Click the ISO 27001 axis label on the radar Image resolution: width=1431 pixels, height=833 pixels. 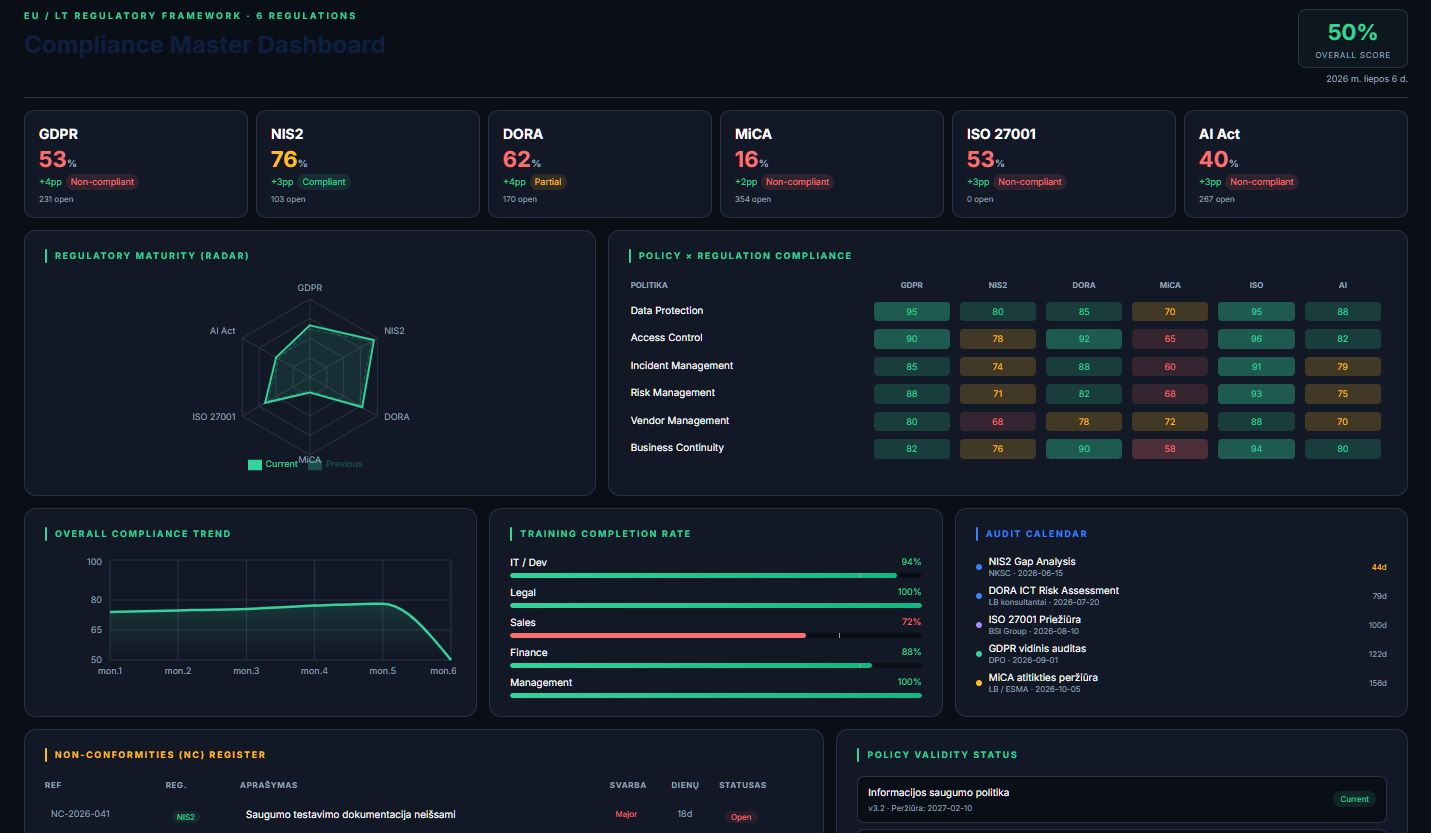point(214,417)
